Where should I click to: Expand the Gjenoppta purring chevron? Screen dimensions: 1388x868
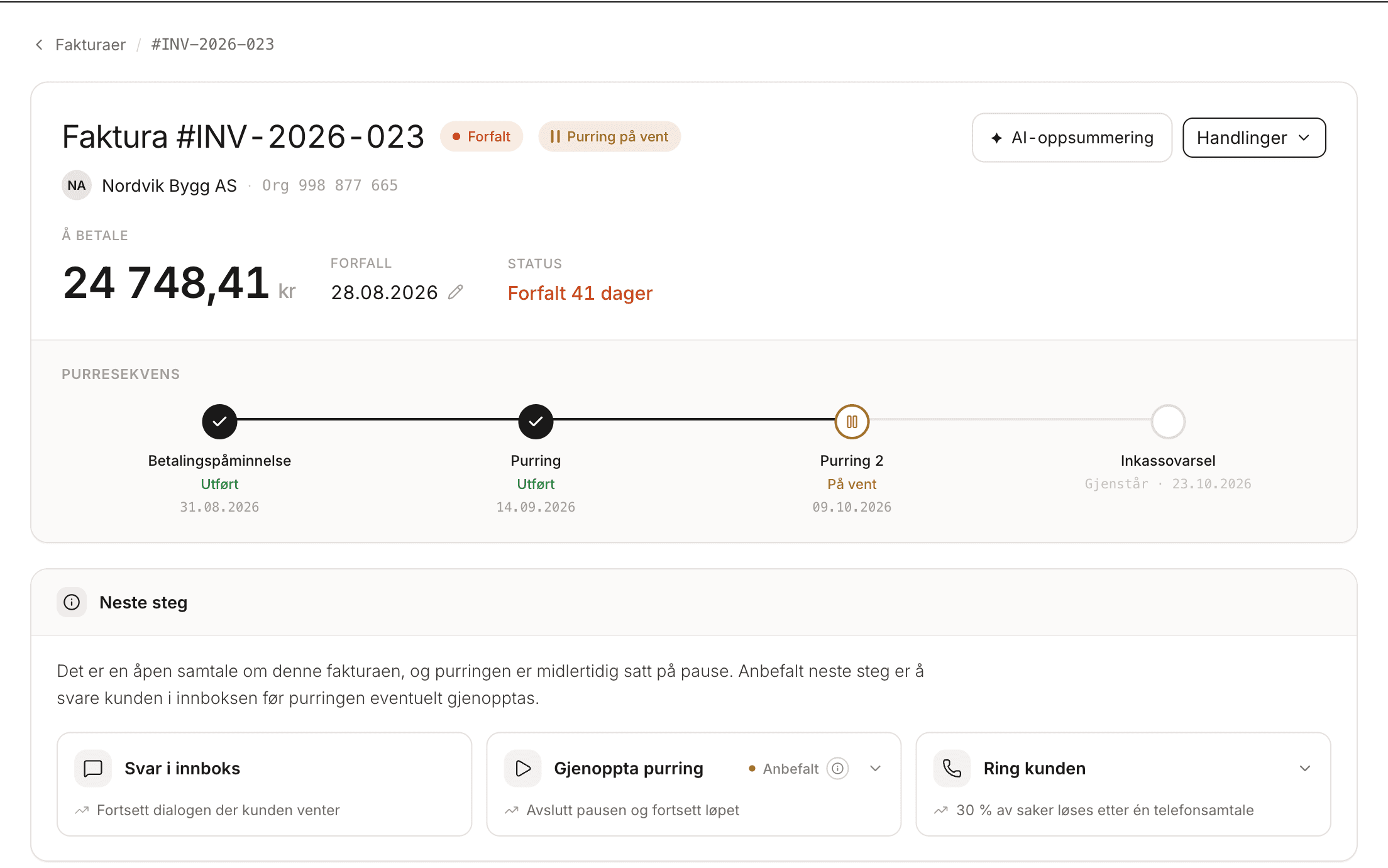click(x=875, y=768)
